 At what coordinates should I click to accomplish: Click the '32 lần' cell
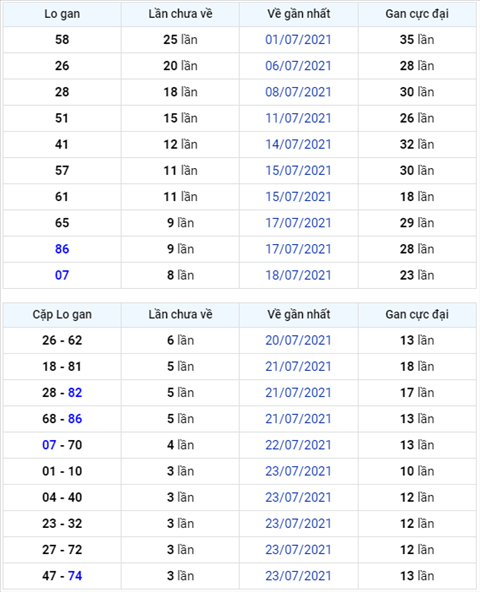point(417,144)
